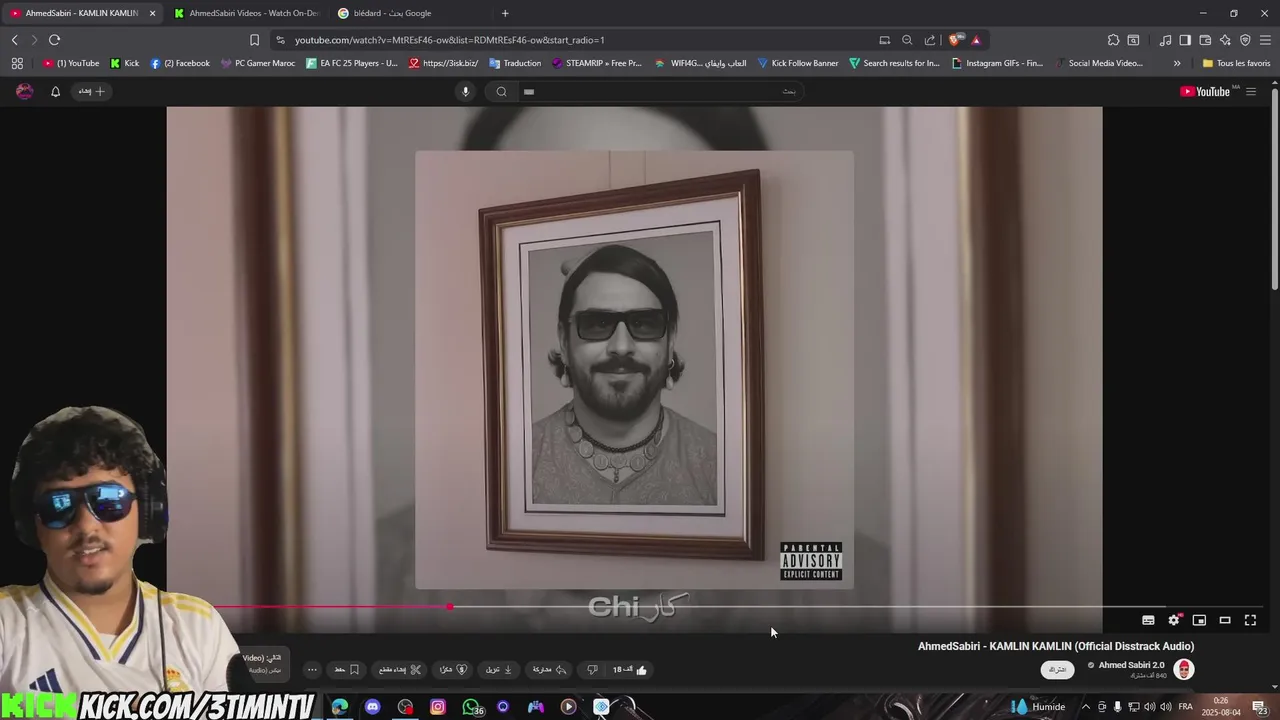Enable theater mode view
The height and width of the screenshot is (720, 1280).
tap(1225, 620)
